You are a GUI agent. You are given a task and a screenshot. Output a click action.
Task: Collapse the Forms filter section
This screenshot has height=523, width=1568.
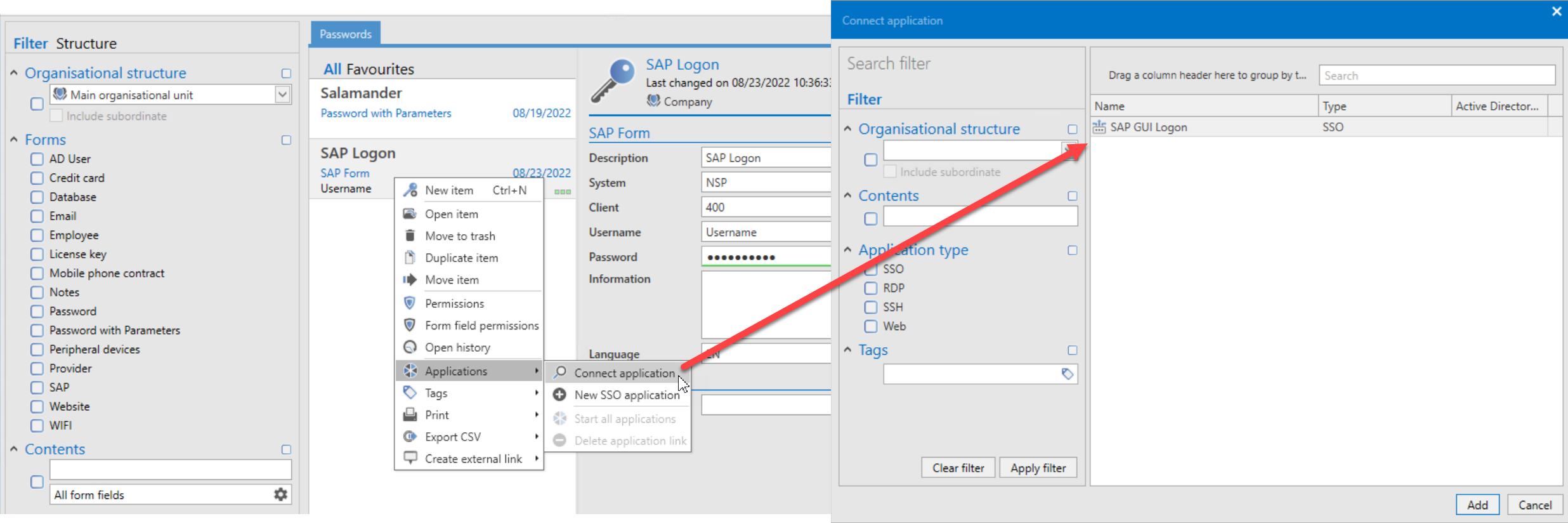point(14,140)
